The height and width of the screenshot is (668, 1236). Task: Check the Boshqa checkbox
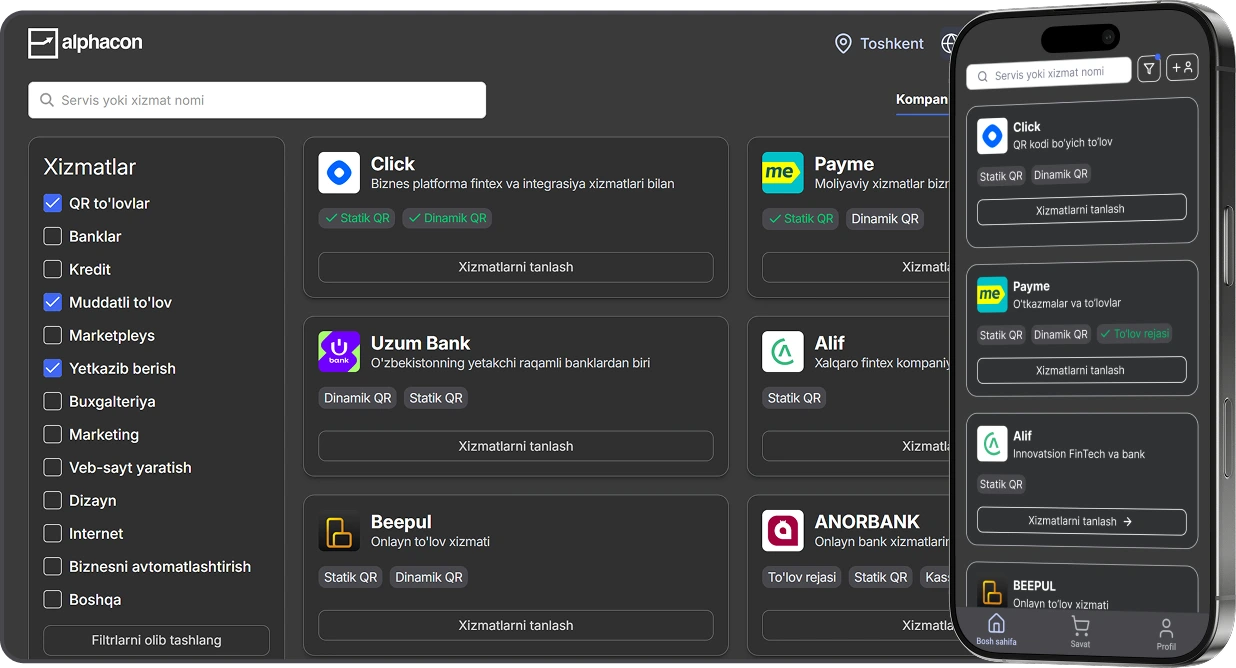coord(53,599)
